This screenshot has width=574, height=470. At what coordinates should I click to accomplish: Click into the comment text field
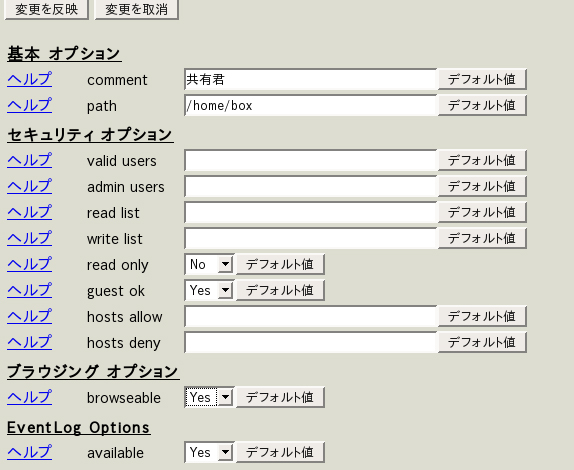pos(311,79)
